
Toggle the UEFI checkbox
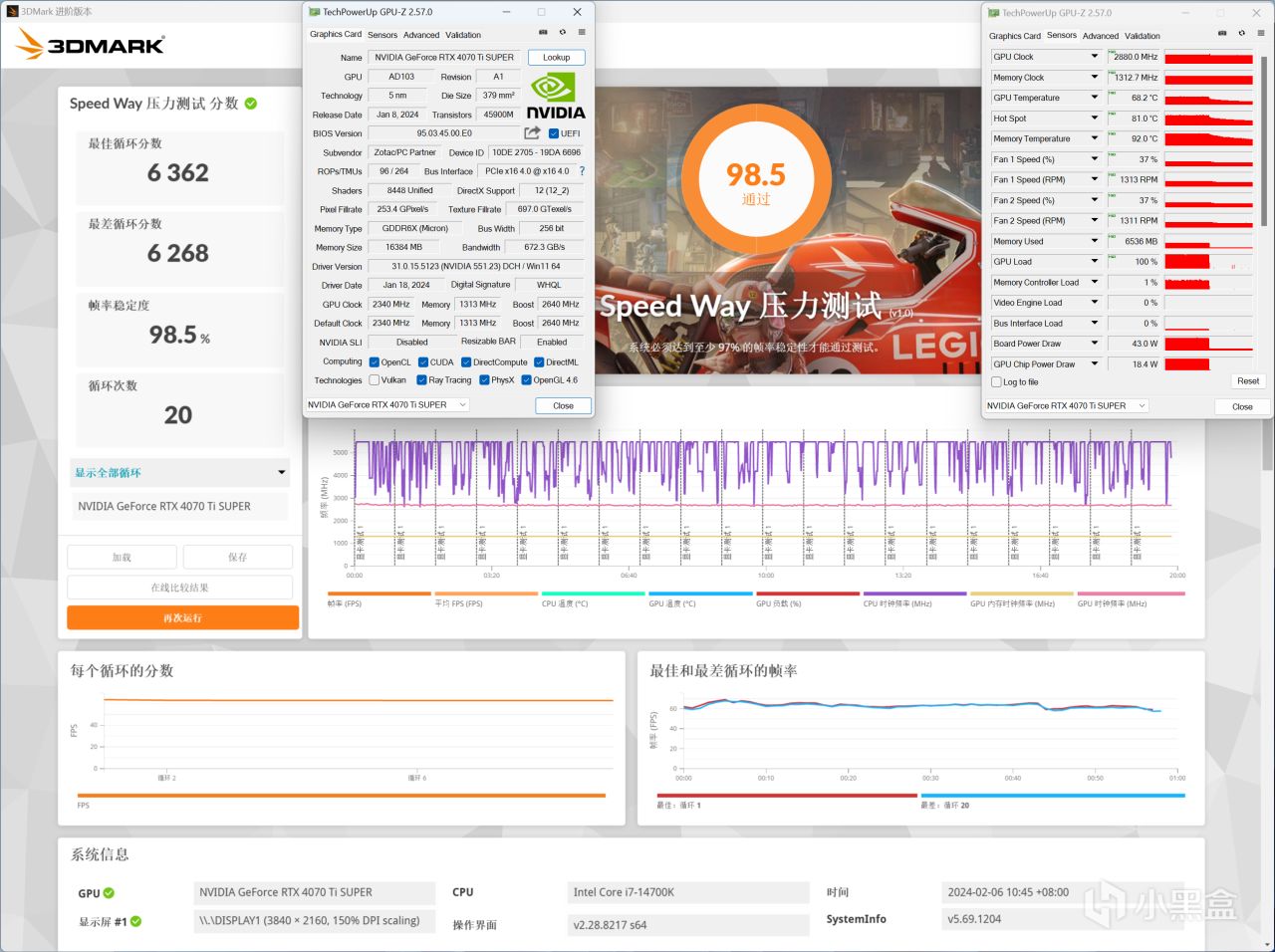(x=554, y=133)
